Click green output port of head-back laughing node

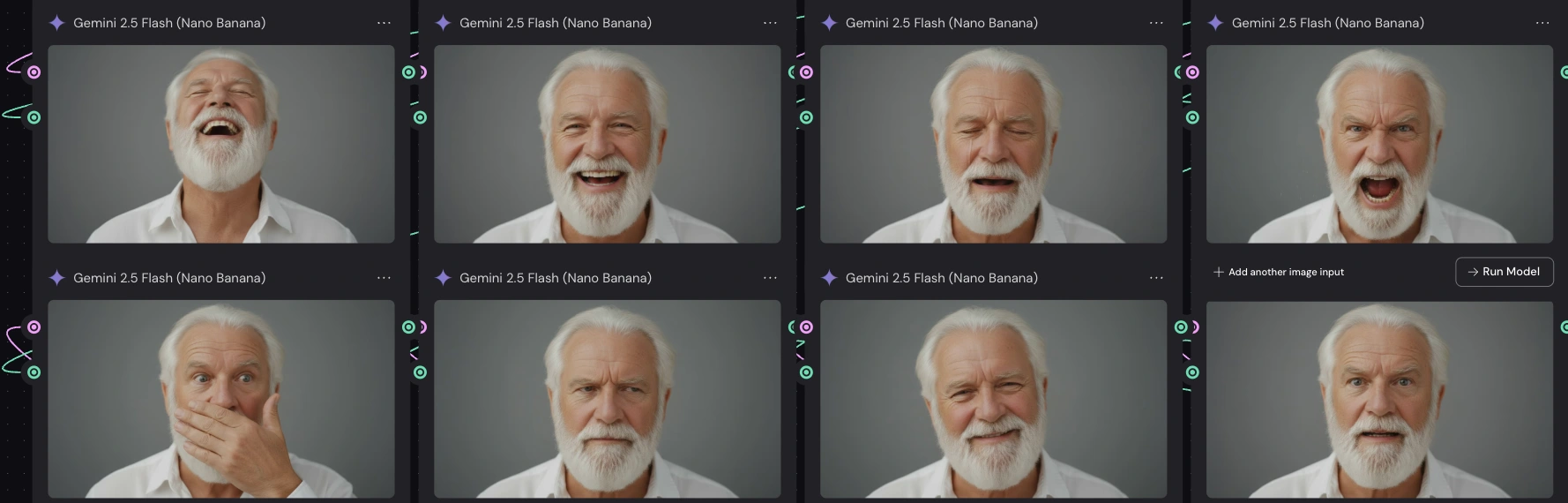(408, 72)
